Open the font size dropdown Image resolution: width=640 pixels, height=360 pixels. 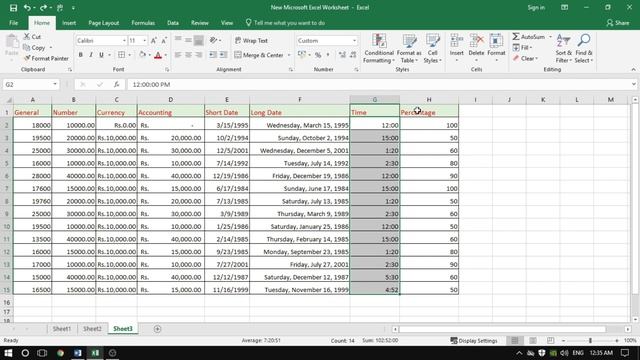144,41
